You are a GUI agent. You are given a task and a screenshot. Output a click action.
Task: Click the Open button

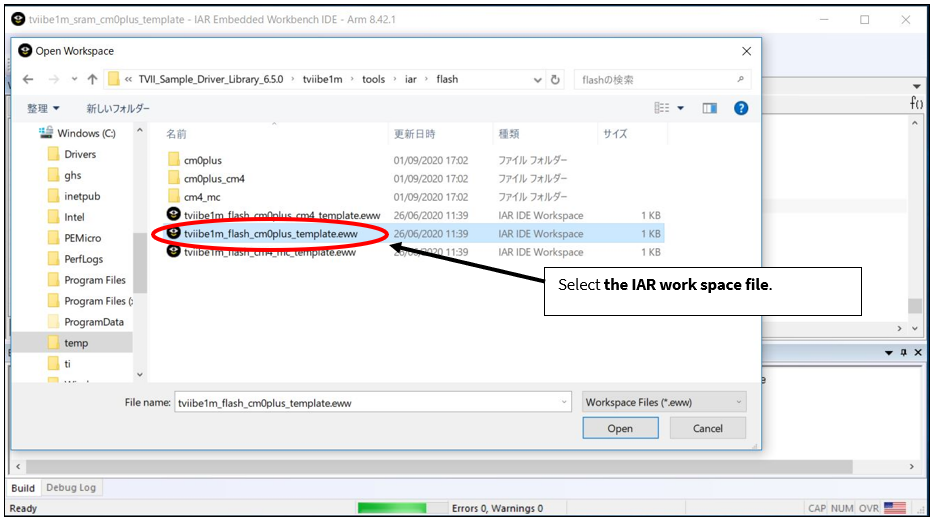click(x=620, y=428)
